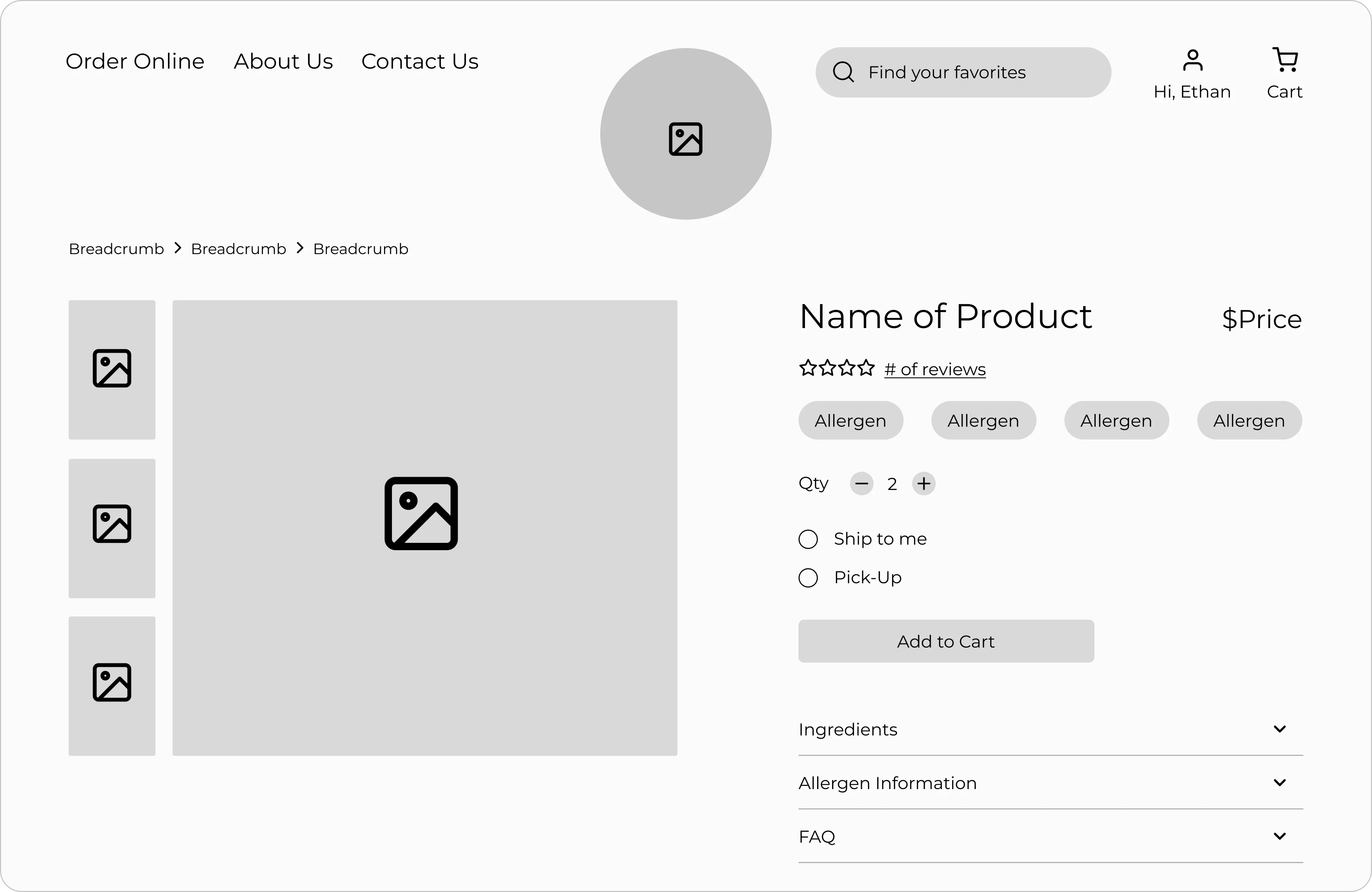Open the Order Online menu
The width and height of the screenshot is (1372, 892).
click(x=135, y=61)
